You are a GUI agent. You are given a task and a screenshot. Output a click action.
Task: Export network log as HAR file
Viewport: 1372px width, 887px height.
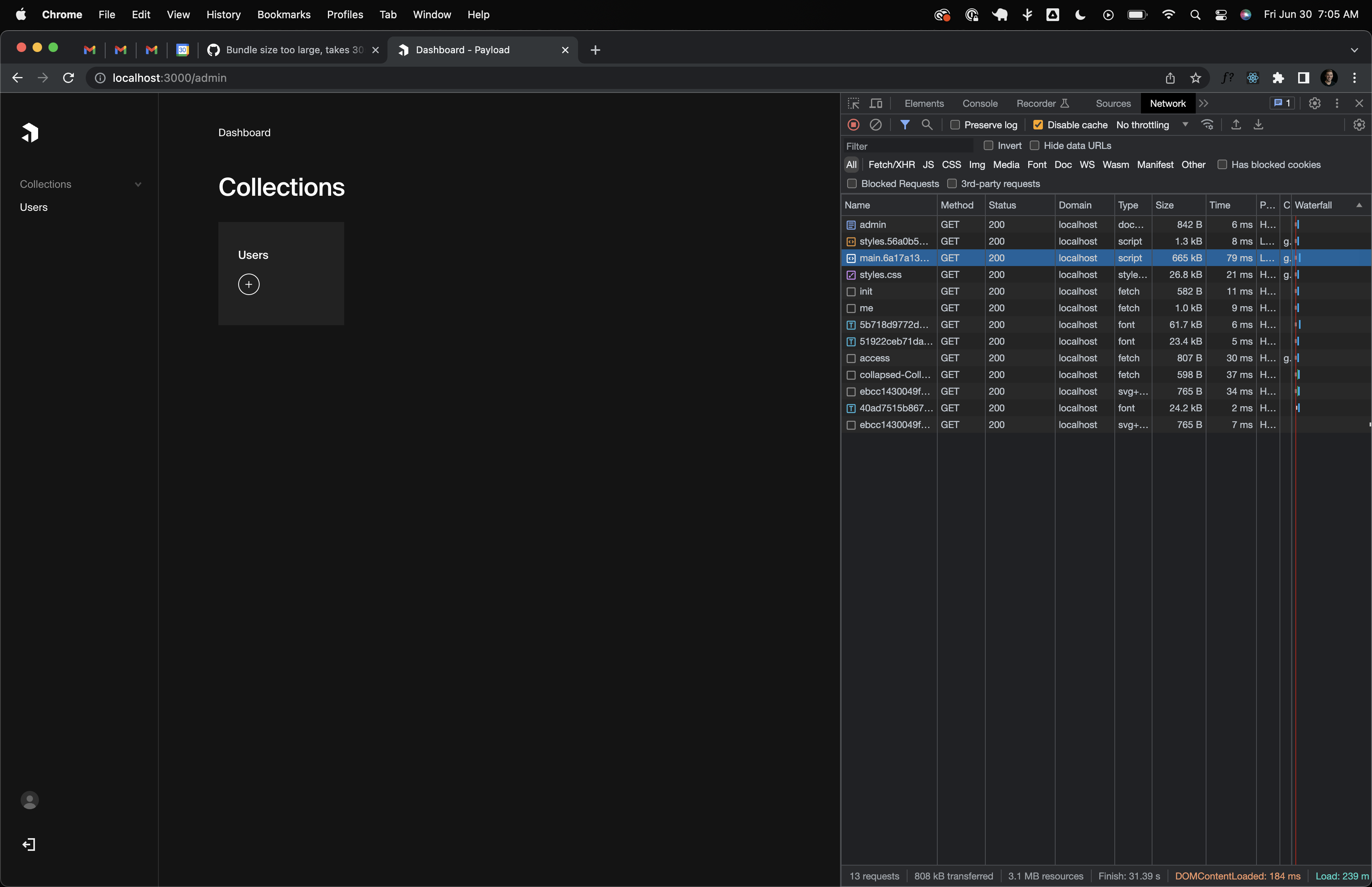[x=1258, y=124]
